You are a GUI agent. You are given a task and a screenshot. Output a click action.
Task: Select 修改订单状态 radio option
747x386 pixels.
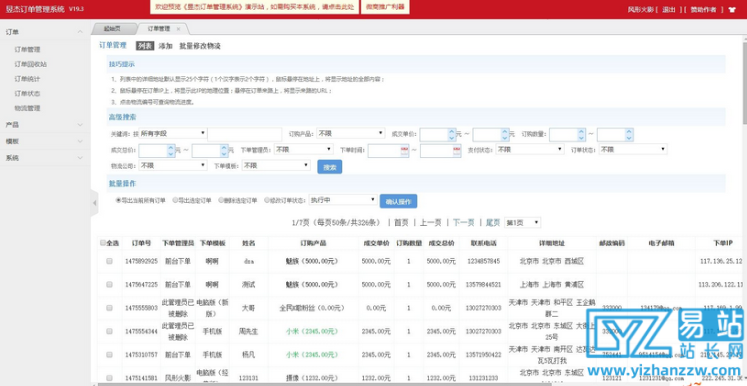(267, 201)
